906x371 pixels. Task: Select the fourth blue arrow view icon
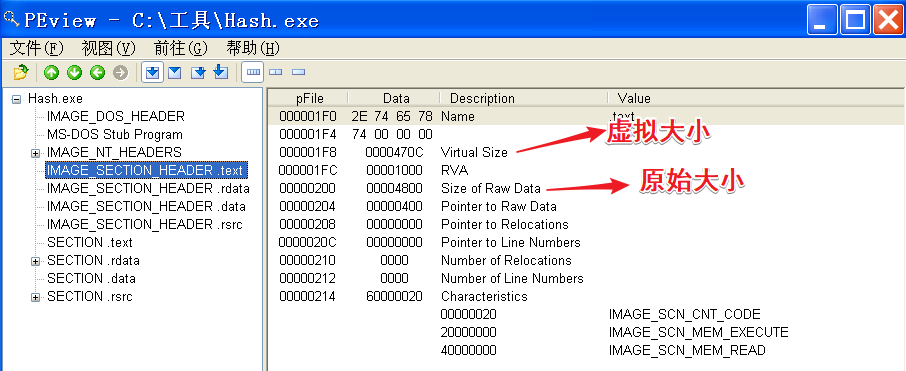(x=221, y=72)
